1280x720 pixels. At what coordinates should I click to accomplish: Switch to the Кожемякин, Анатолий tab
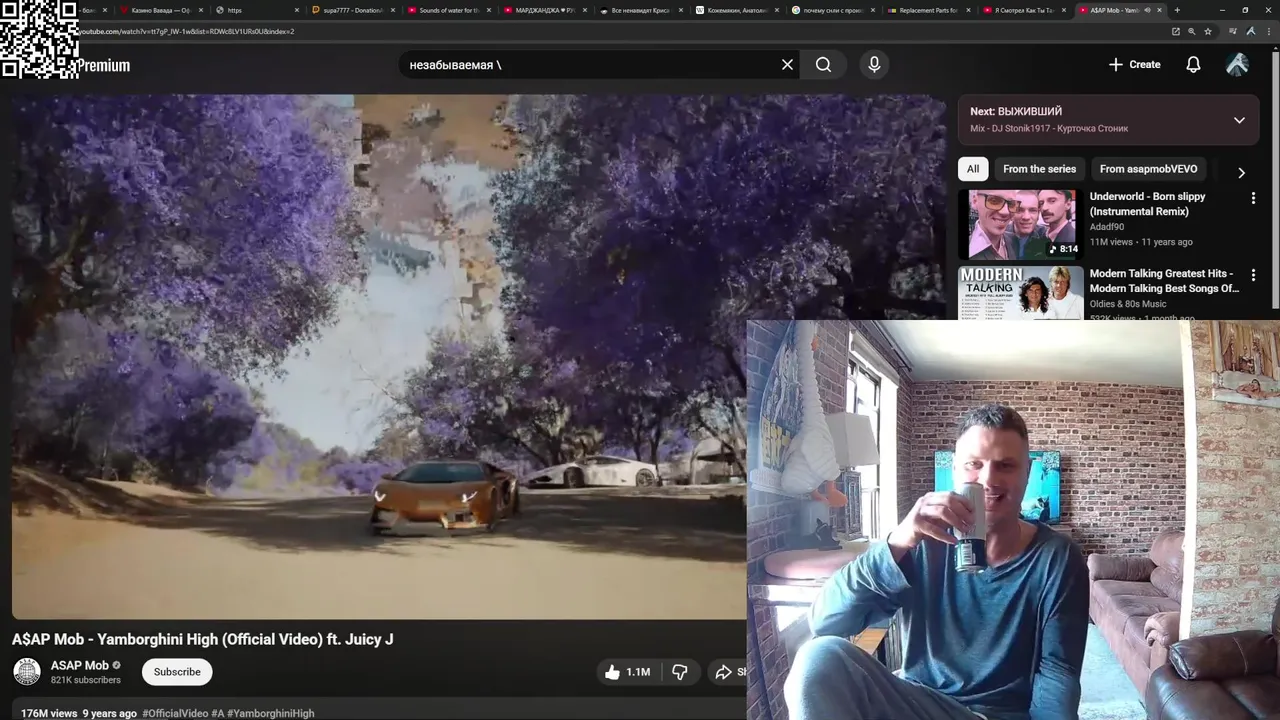point(736,10)
